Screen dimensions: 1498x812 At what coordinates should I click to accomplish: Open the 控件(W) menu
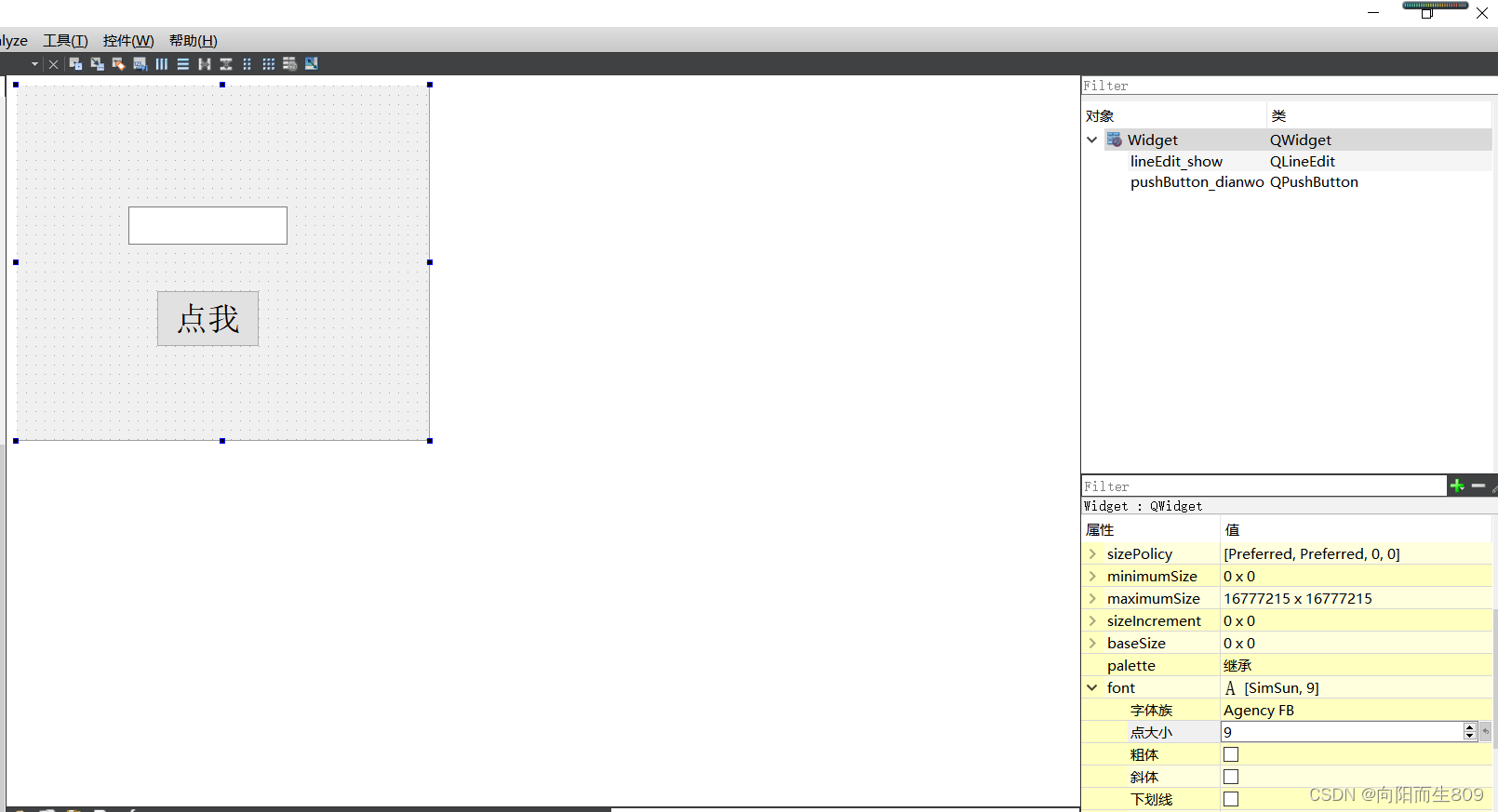(128, 41)
